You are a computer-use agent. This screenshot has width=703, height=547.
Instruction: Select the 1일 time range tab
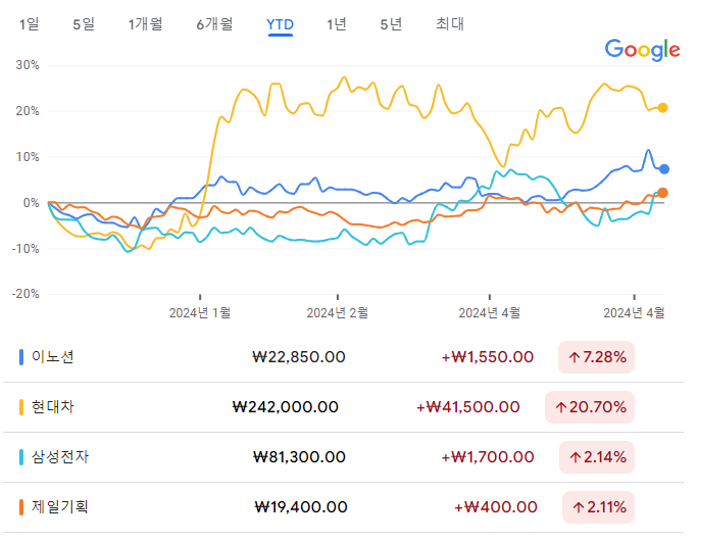[x=29, y=24]
